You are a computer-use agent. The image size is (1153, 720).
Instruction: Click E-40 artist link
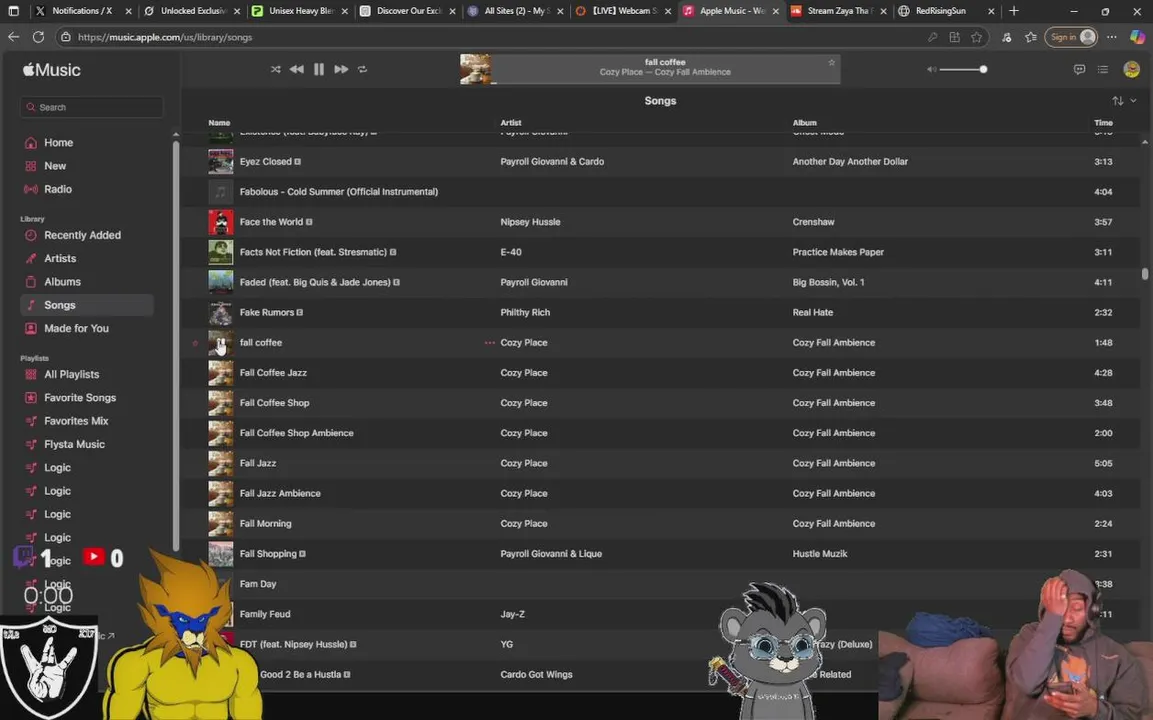point(511,252)
